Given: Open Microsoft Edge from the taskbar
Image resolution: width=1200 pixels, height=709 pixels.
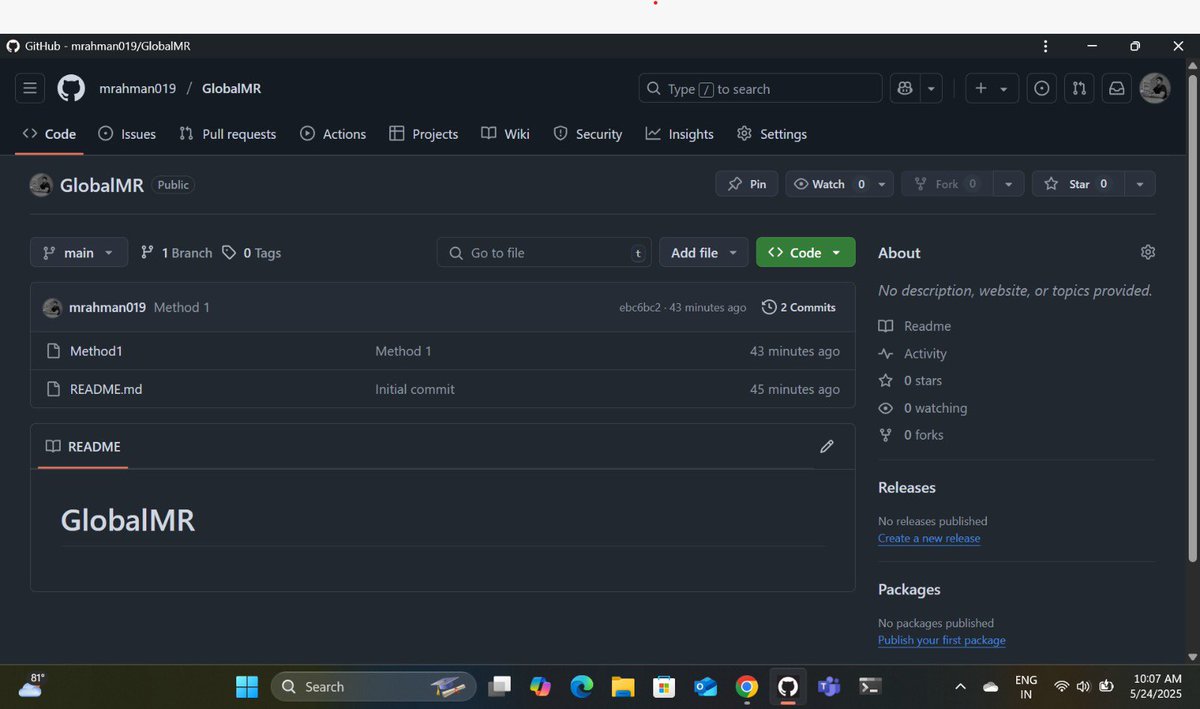Looking at the screenshot, I should pyautogui.click(x=581, y=686).
